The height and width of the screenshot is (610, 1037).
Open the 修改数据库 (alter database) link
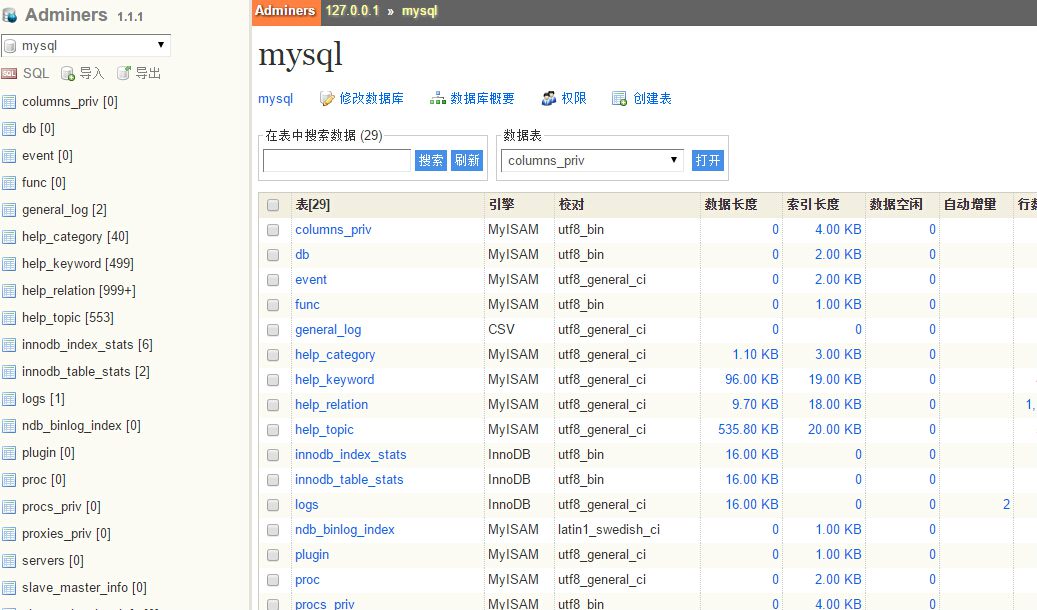[372, 99]
